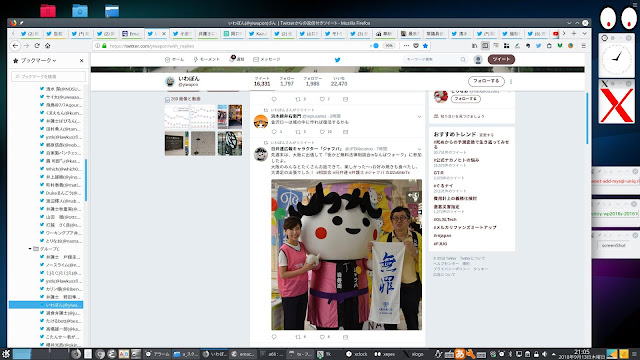This screenshot has width=640, height=360.
Task: Click the 変更する trends link
Action: point(487,135)
